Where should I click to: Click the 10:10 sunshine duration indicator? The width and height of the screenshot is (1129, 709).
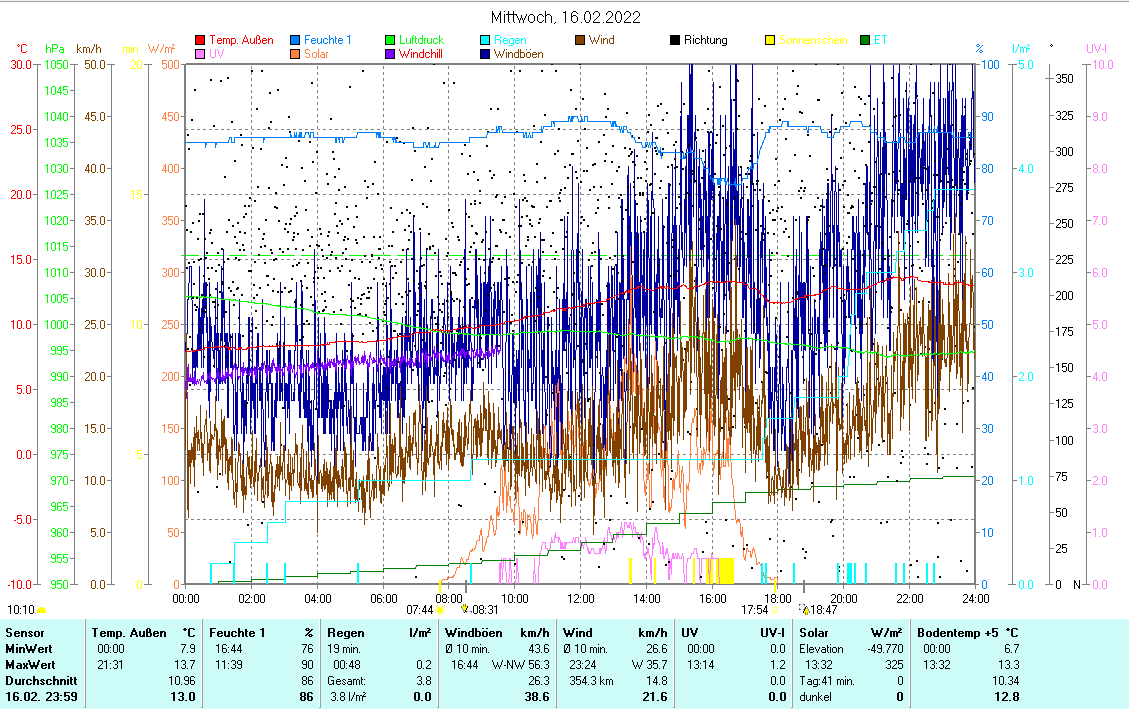21,609
